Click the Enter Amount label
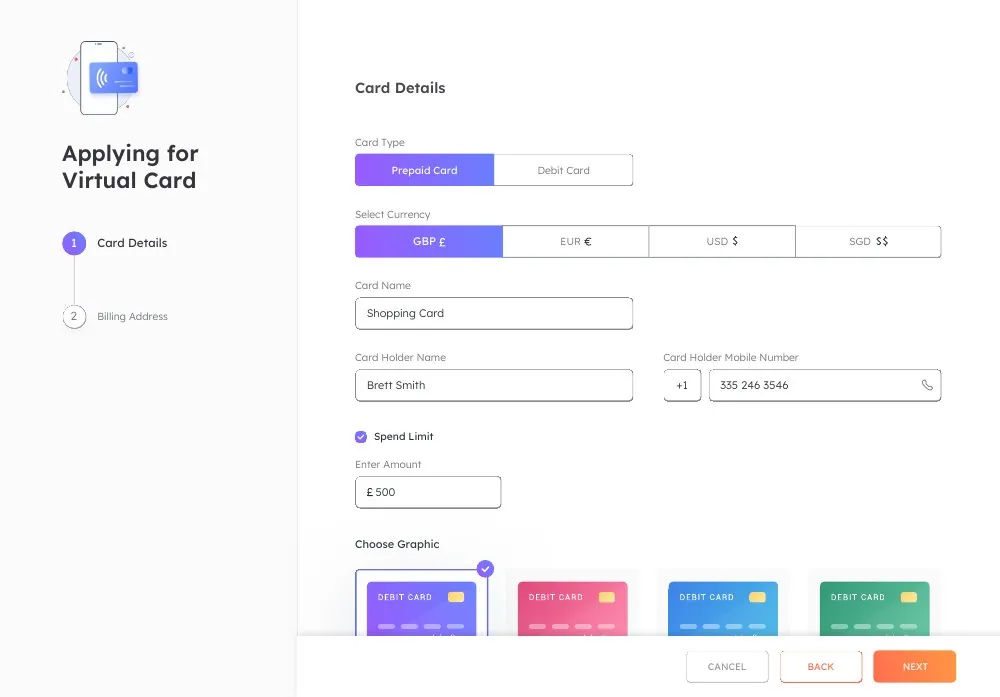The height and width of the screenshot is (697, 1000). (x=388, y=464)
